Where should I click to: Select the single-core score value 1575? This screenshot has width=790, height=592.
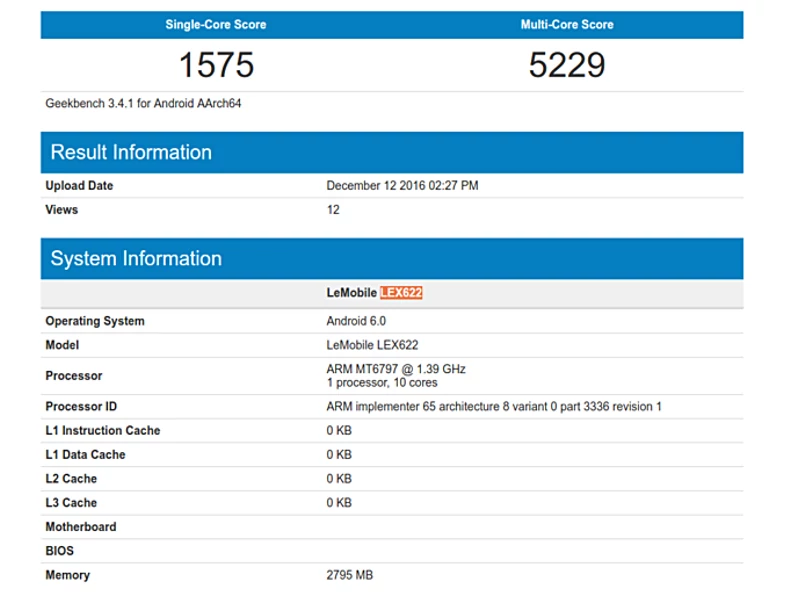216,65
